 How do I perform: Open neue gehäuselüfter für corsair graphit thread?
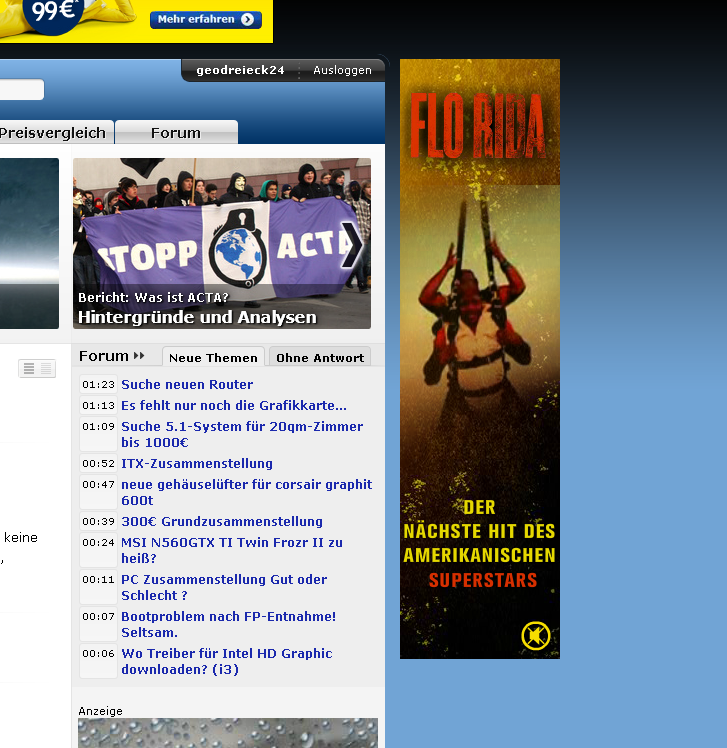tap(247, 492)
